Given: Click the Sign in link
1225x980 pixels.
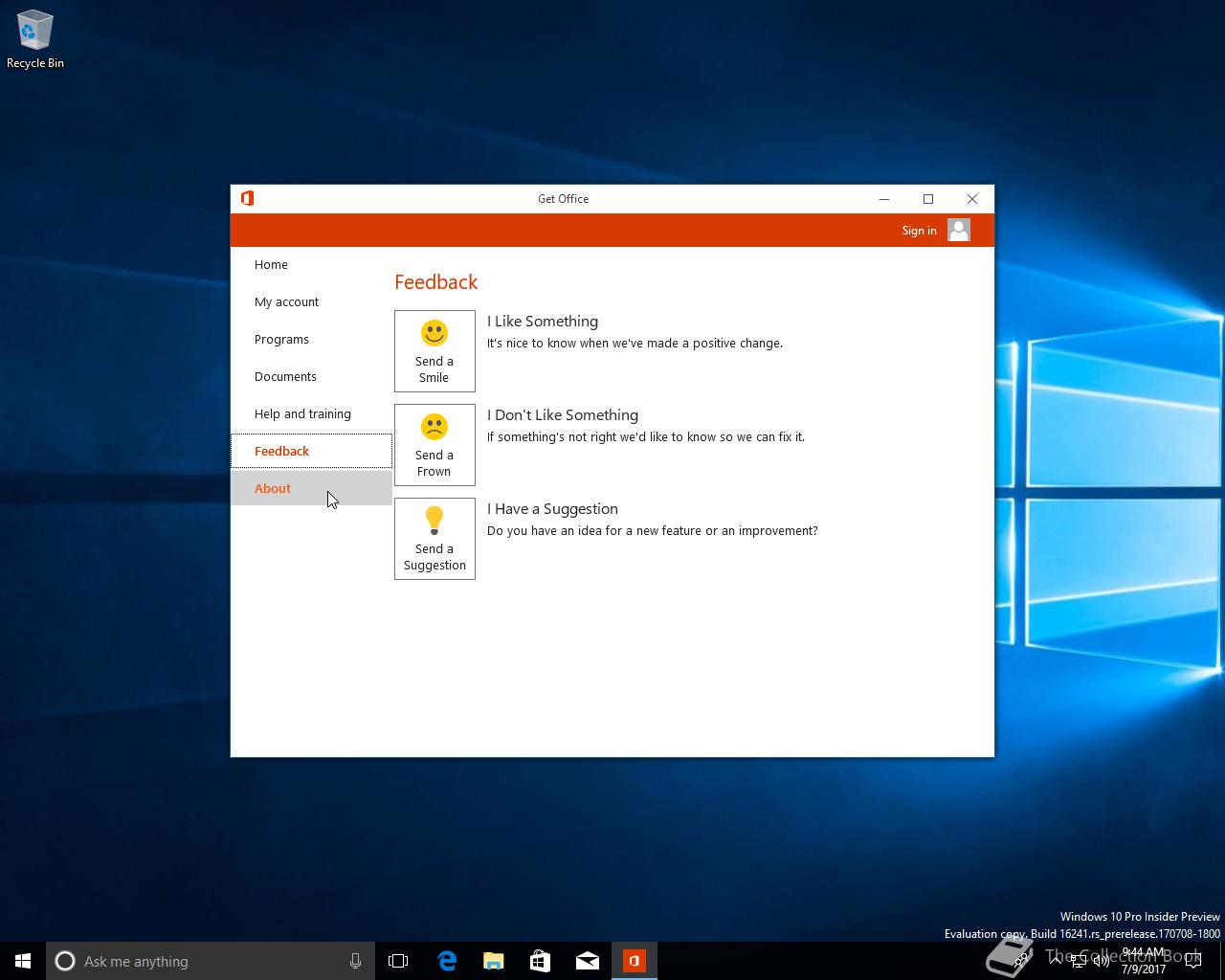Looking at the screenshot, I should click(919, 230).
